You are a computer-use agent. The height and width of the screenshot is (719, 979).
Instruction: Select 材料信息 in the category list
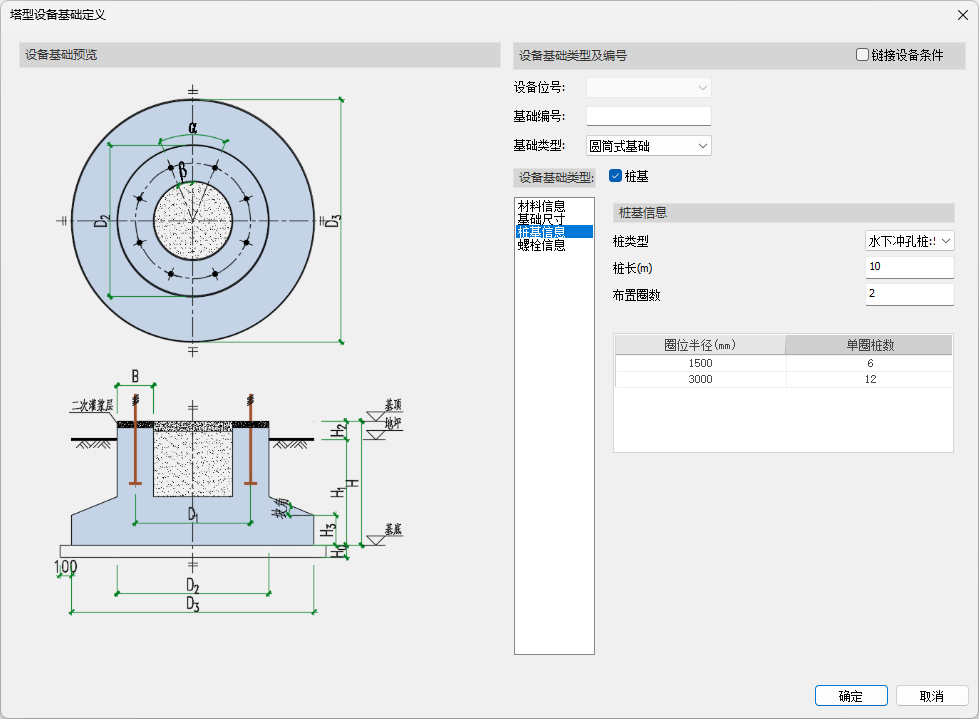click(541, 206)
